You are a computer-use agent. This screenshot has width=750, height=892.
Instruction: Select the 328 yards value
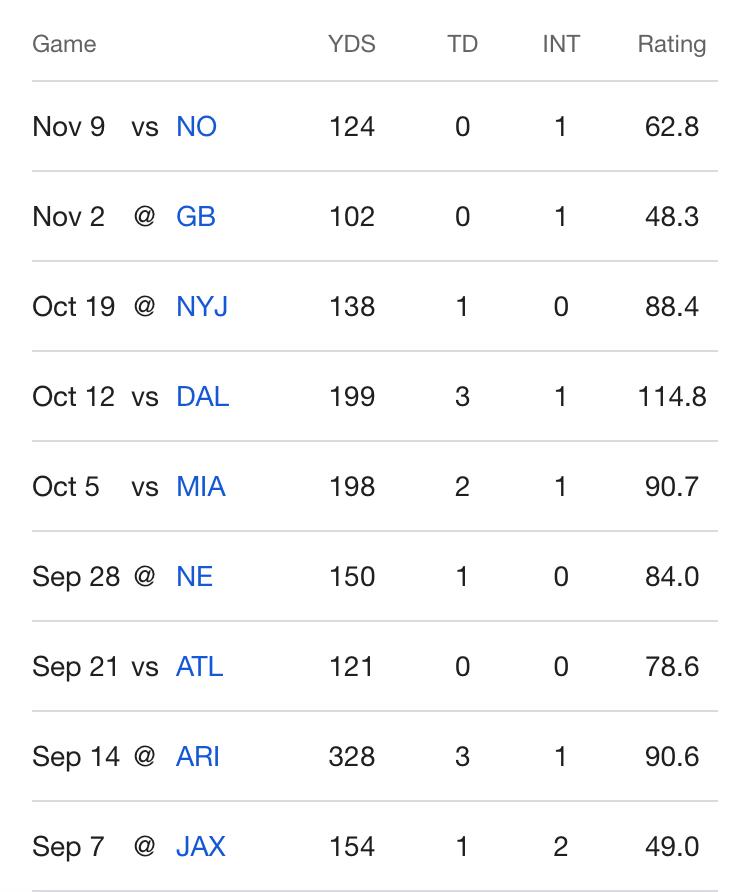tap(352, 757)
